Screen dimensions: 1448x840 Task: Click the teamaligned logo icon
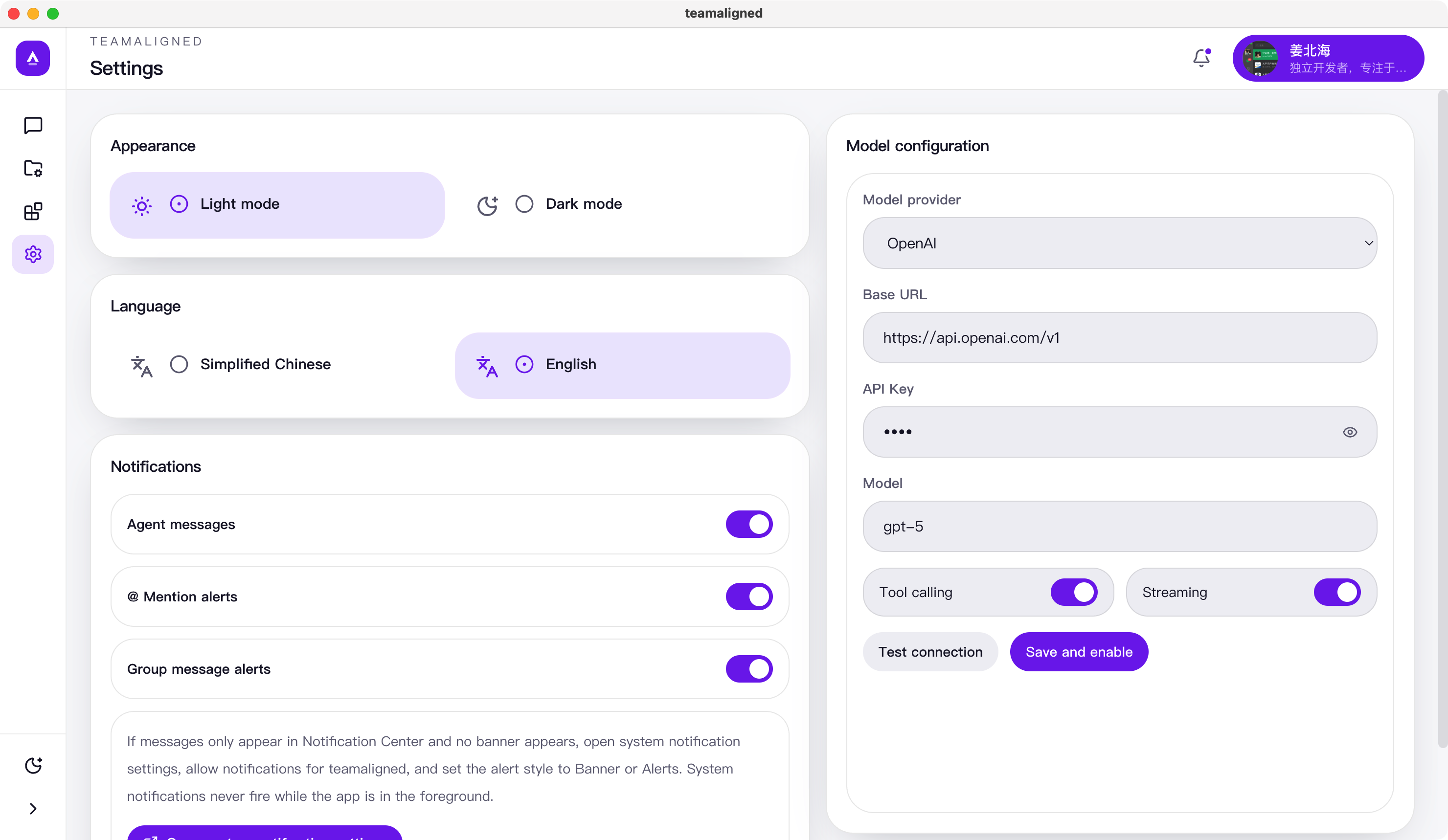point(33,58)
